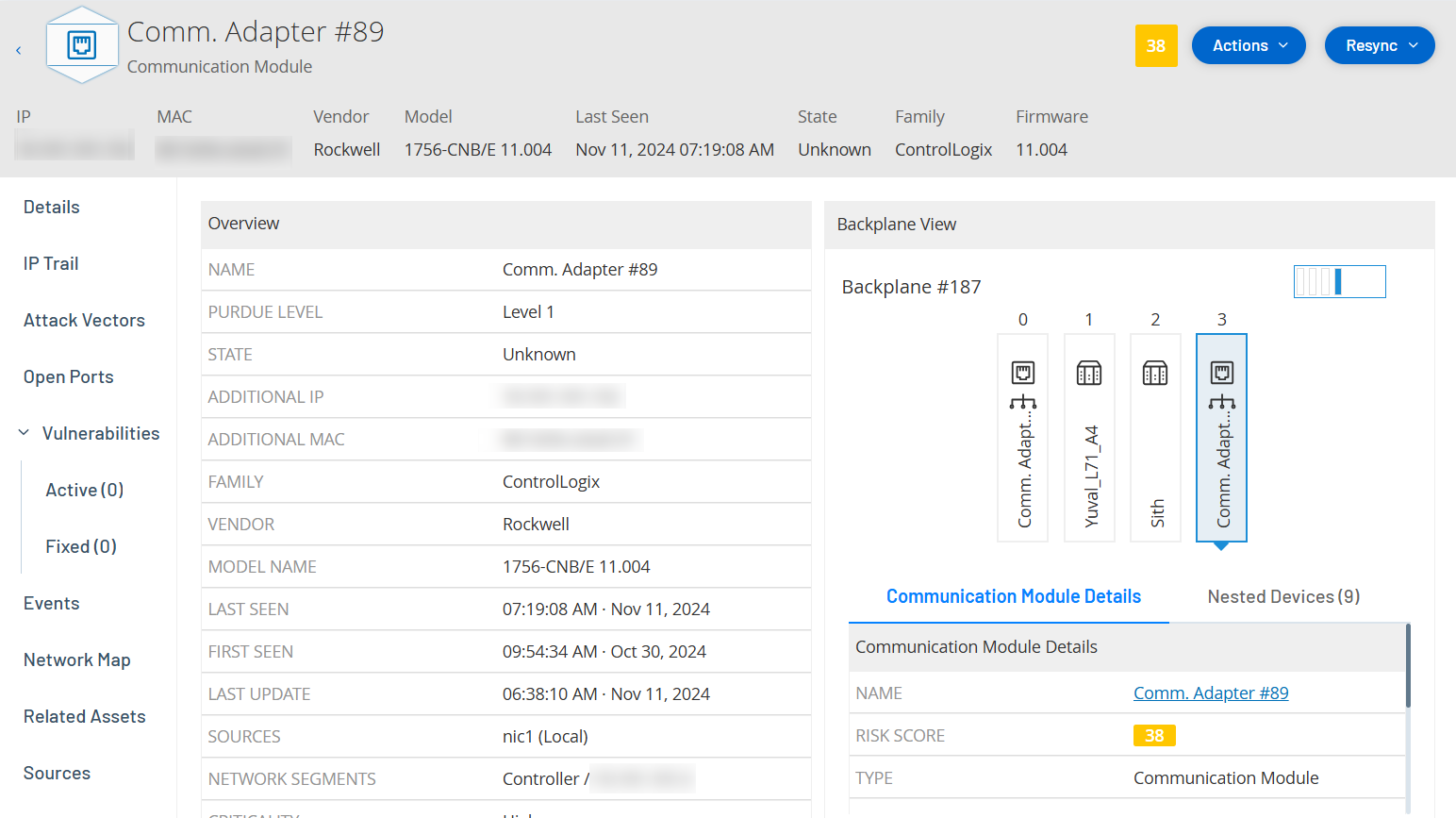
Task: Open the Attack Vectors page
Action: coord(84,320)
